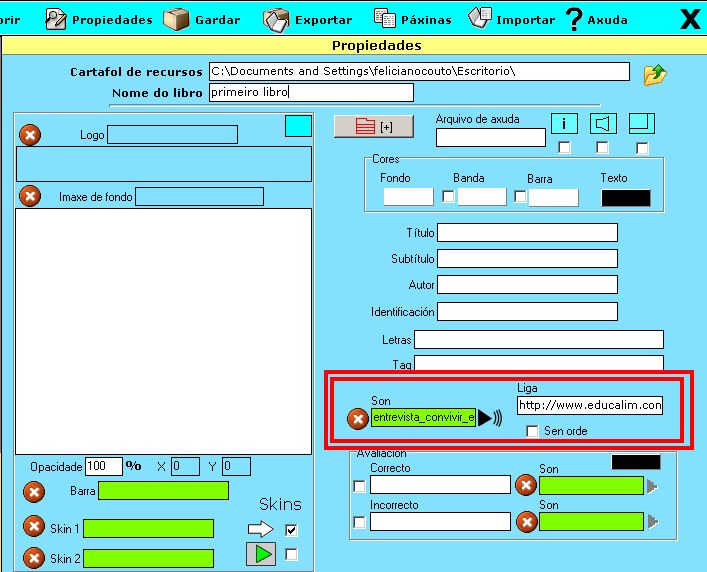
Task: Click the Título input field
Action: coord(527,233)
